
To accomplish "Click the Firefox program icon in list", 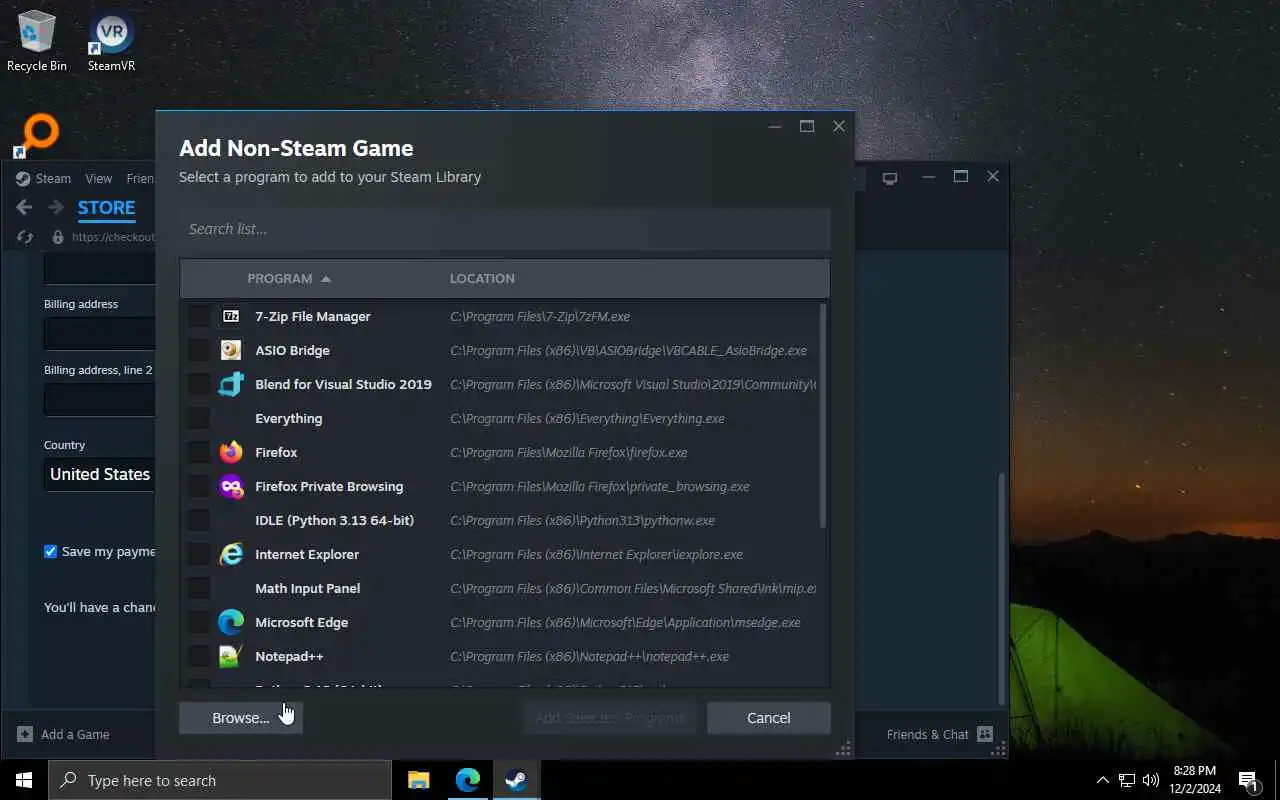I will pyautogui.click(x=231, y=452).
